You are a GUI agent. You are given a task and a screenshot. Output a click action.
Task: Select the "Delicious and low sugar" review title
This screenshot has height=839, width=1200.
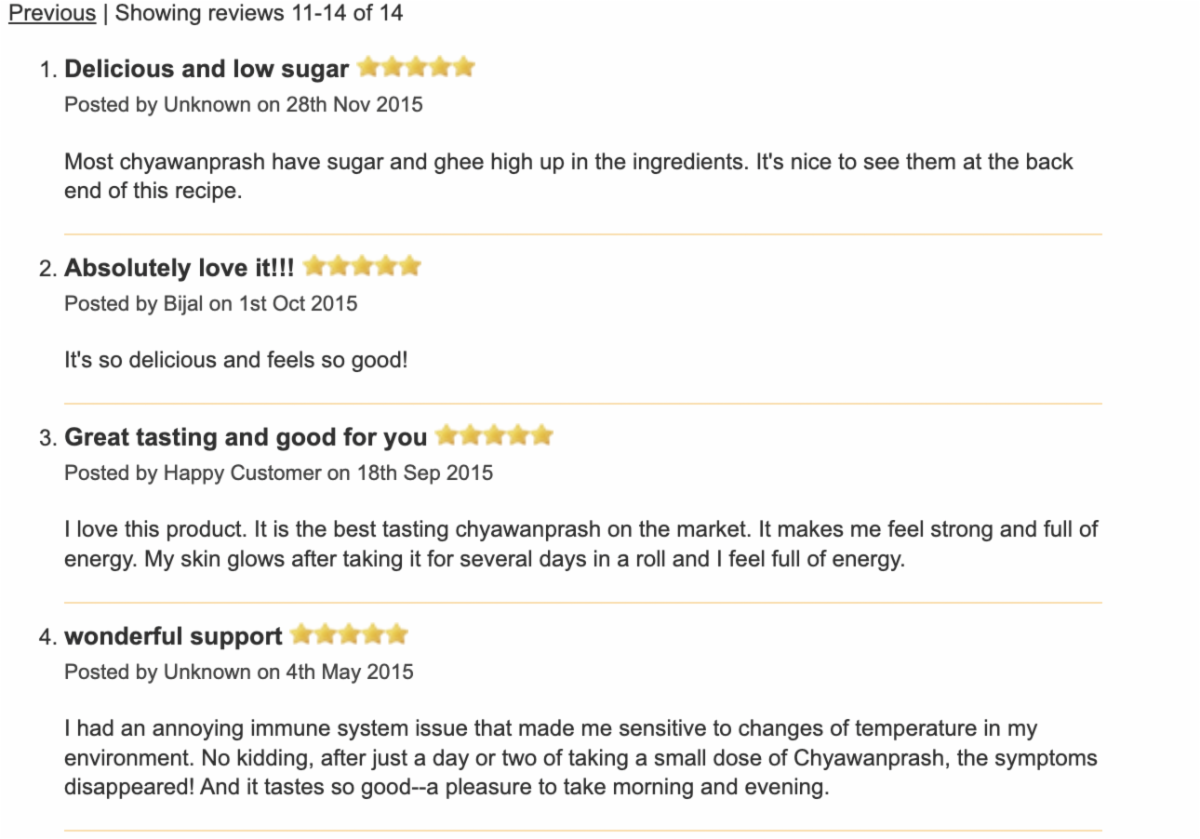206,69
